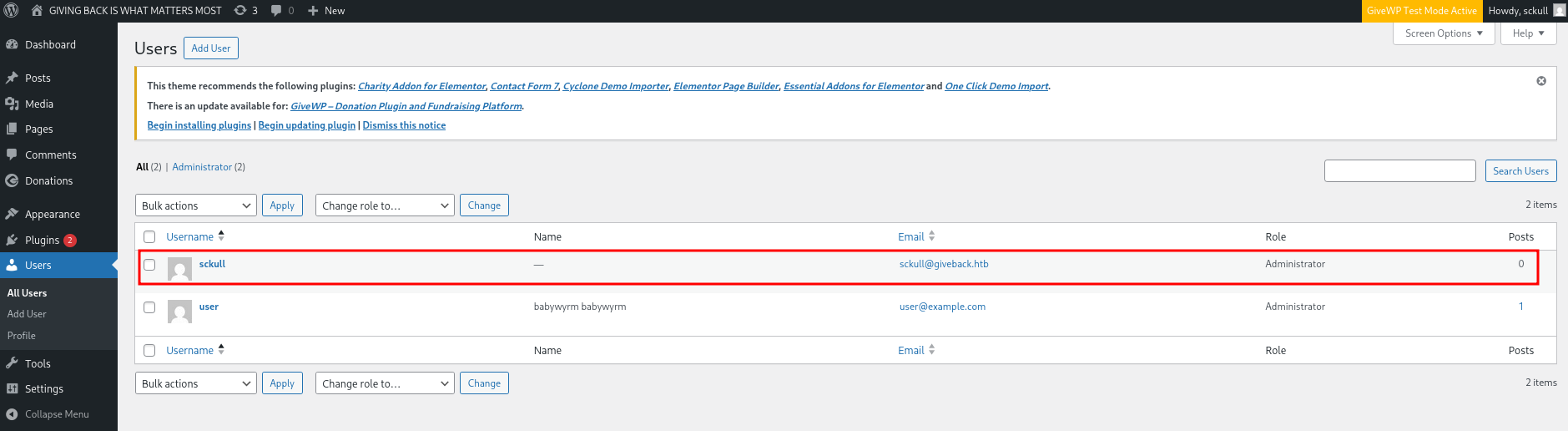Go to Appearance menu item
The image size is (1568, 431).
[52, 215]
